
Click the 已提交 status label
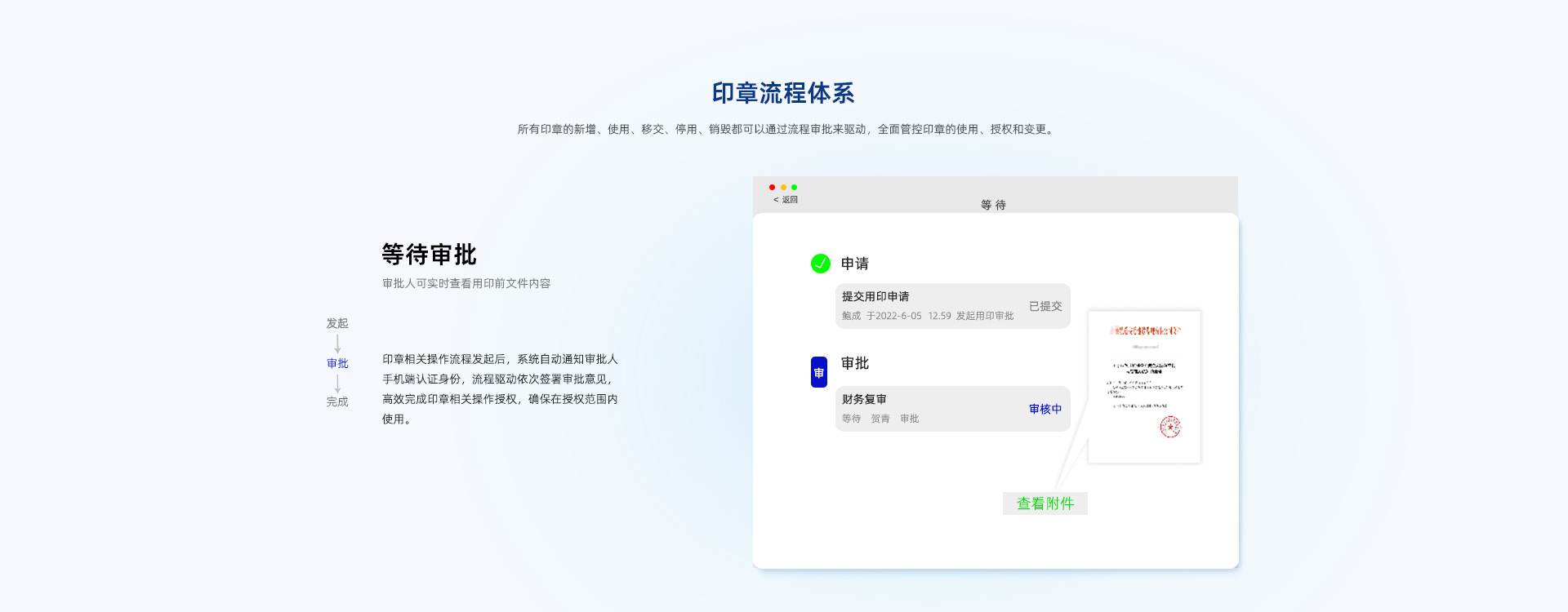[1045, 306]
